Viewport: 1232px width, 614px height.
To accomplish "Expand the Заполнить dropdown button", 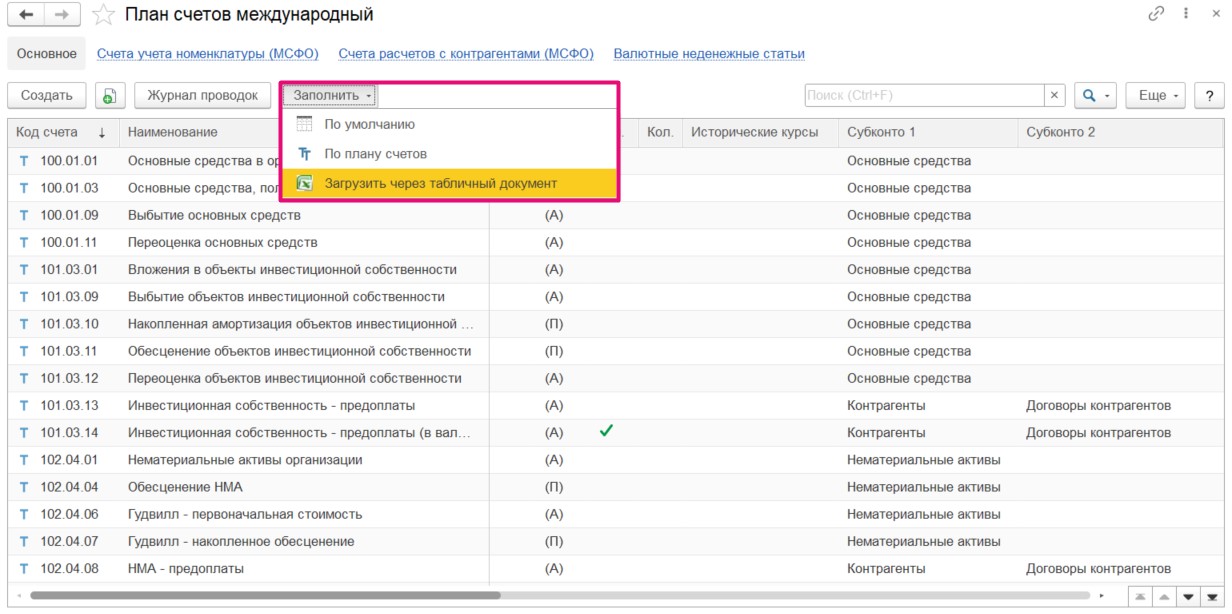I will pos(332,96).
